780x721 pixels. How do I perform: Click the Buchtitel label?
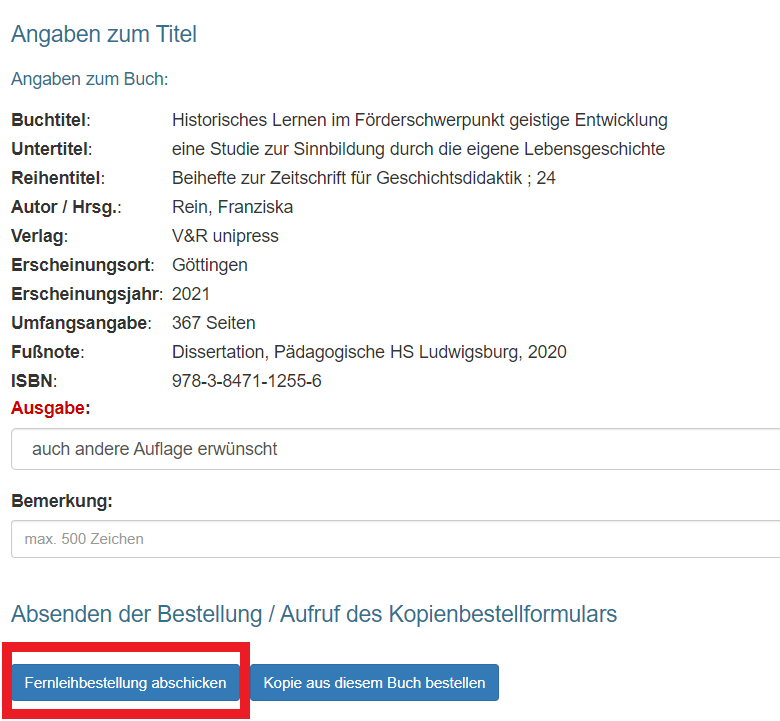tap(51, 120)
